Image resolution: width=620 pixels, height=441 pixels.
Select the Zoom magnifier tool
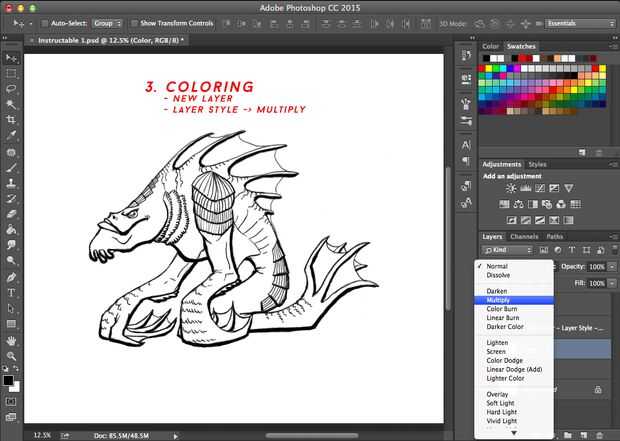click(12, 356)
